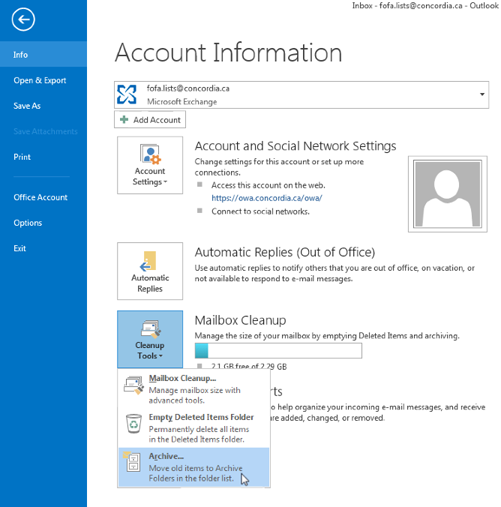Click the mailbox storage usage bar
This screenshot has height=507, width=501.
point(278,351)
